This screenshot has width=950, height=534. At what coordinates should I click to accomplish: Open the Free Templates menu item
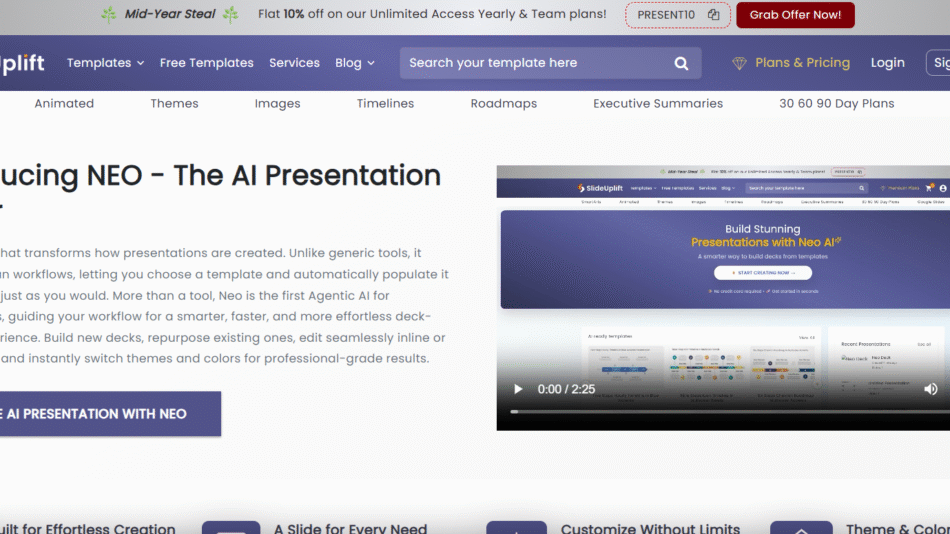207,63
